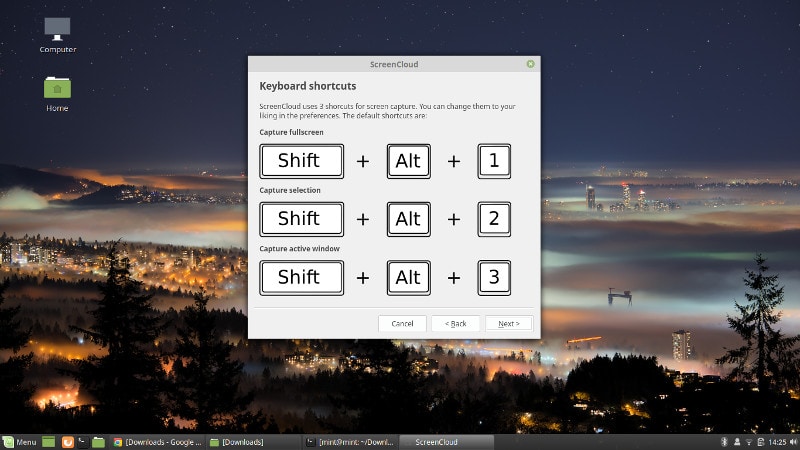
Task: Click the Next button in the wizard
Action: (508, 324)
